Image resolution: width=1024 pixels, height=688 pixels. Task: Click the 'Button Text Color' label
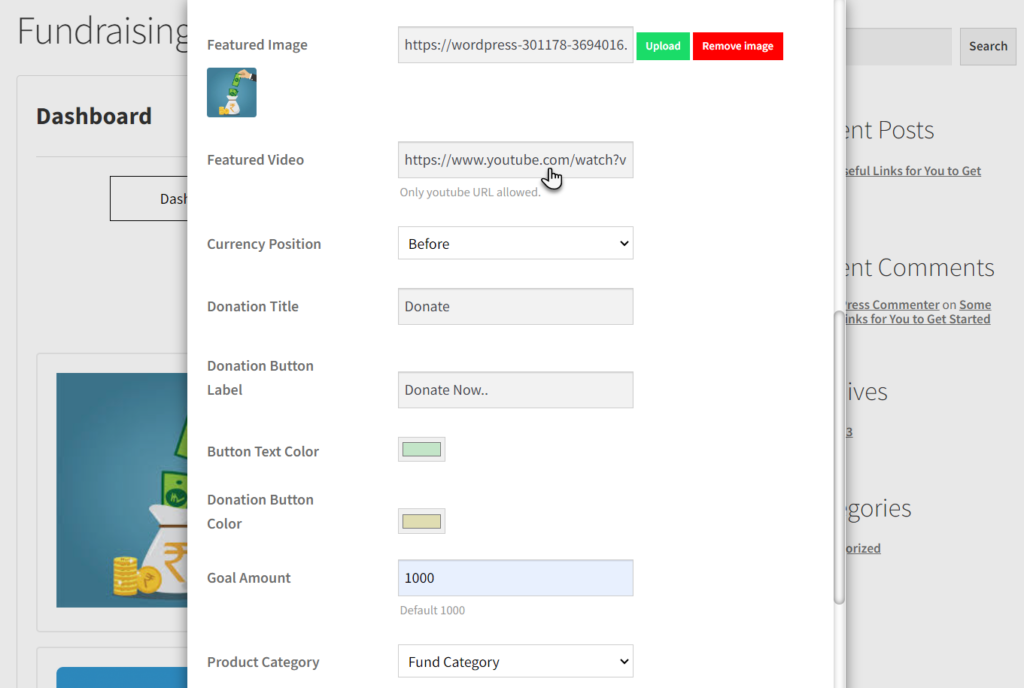tap(263, 451)
